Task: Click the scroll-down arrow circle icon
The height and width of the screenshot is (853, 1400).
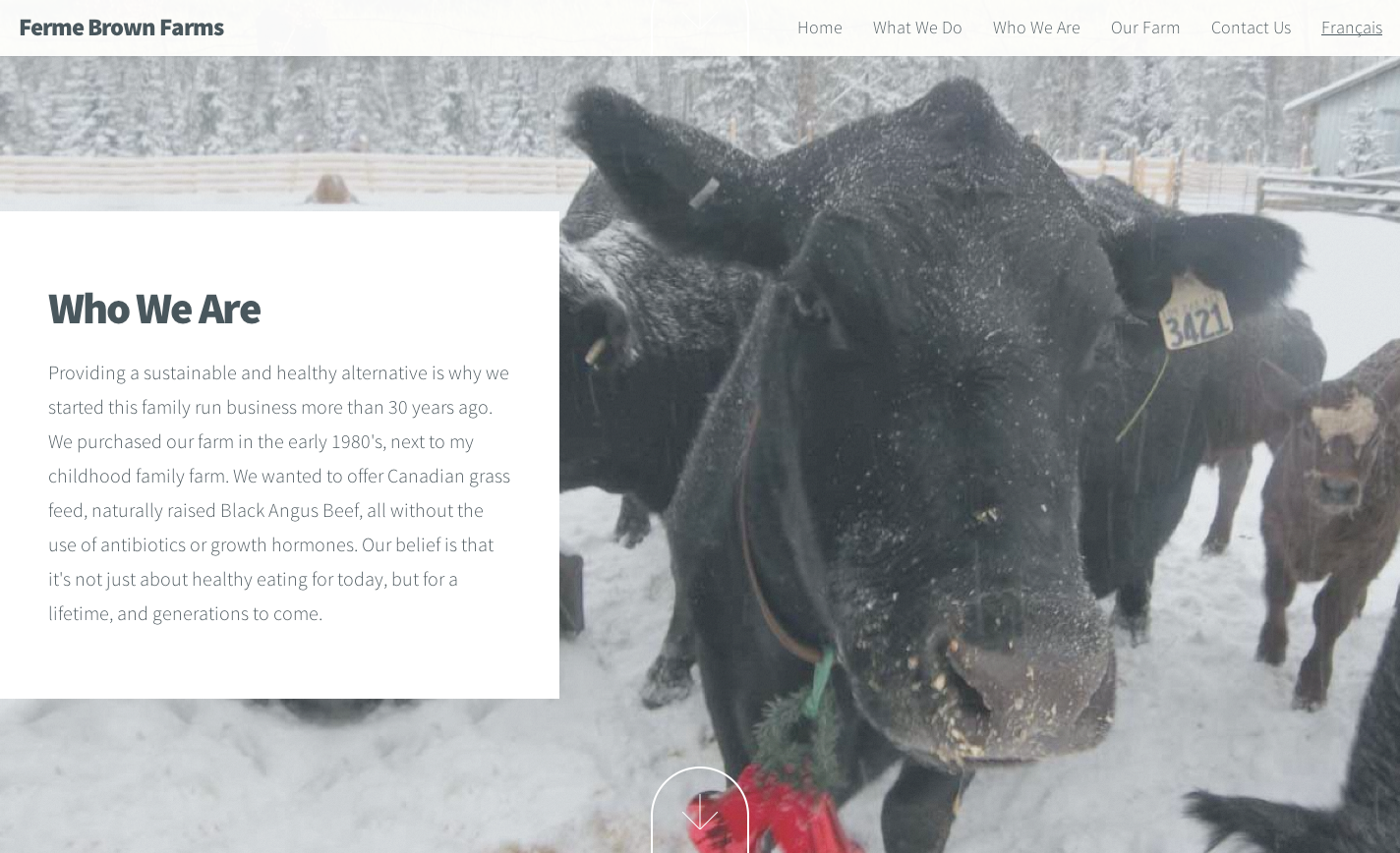Action: click(700, 811)
